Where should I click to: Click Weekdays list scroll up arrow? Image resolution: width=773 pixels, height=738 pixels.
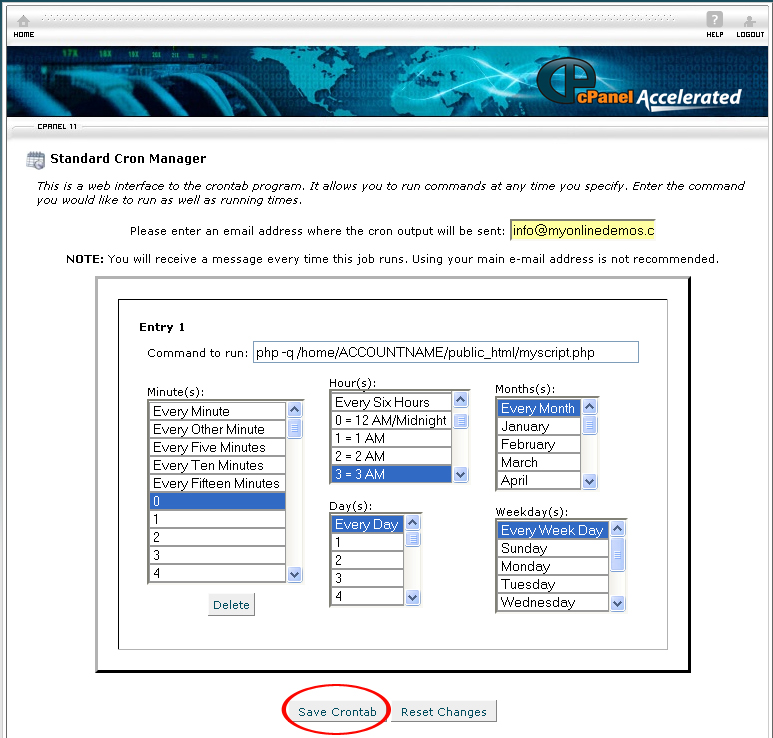[618, 529]
